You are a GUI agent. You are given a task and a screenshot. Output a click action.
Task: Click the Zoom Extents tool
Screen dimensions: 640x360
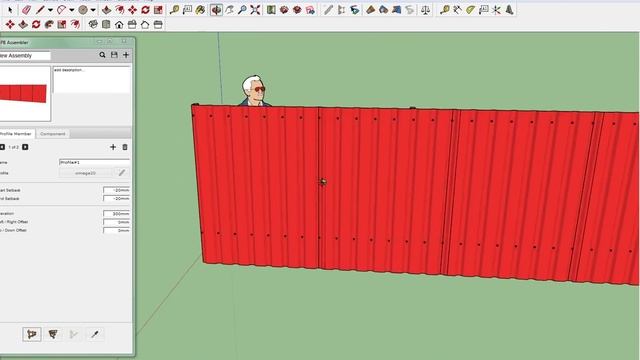[256, 10]
